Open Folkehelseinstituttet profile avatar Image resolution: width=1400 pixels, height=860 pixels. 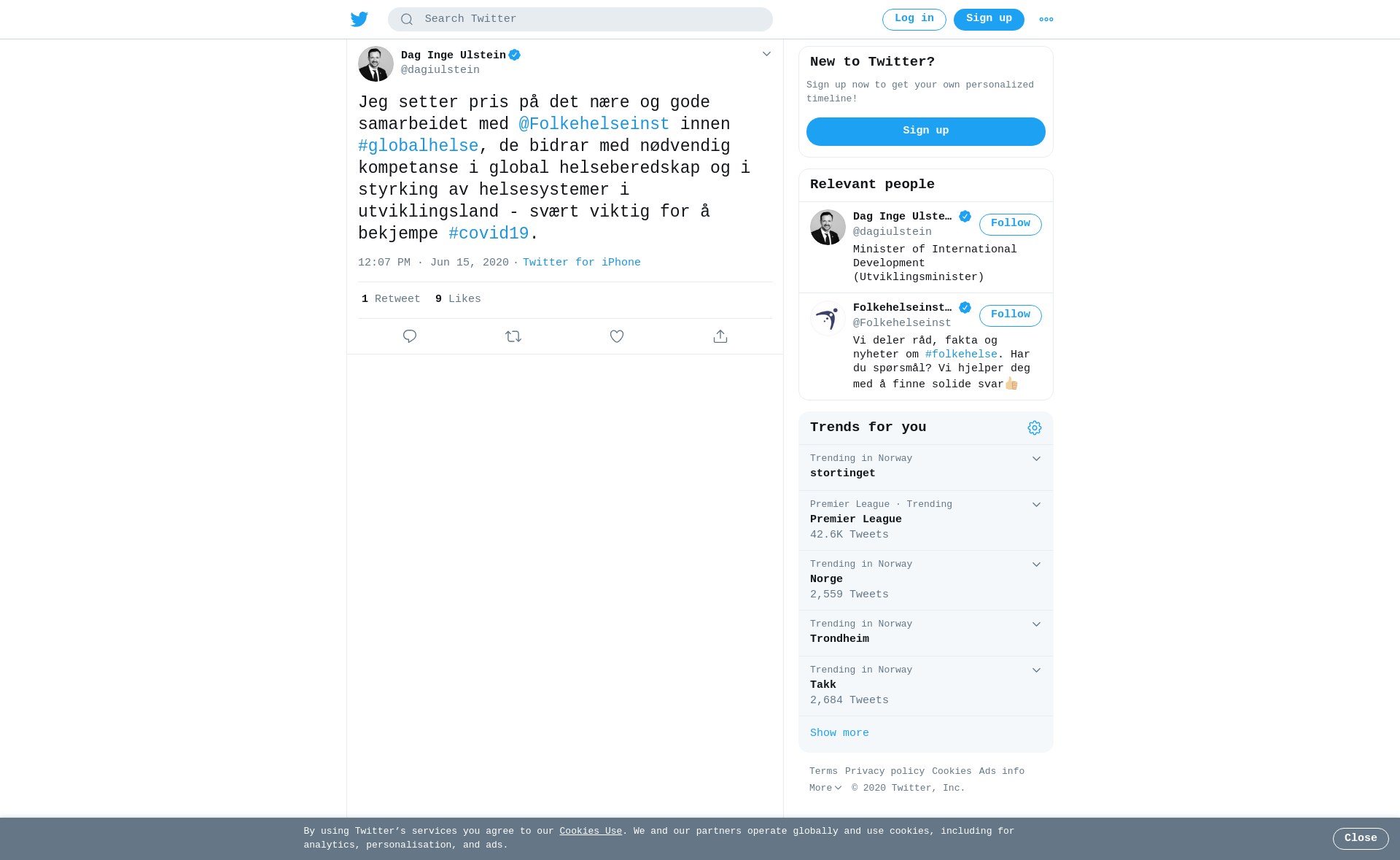click(828, 319)
